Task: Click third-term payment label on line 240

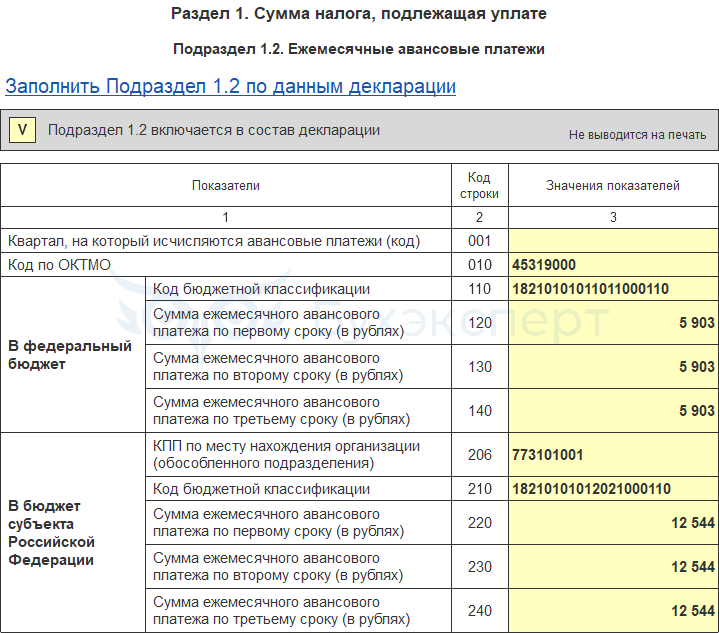Action: [x=281, y=611]
